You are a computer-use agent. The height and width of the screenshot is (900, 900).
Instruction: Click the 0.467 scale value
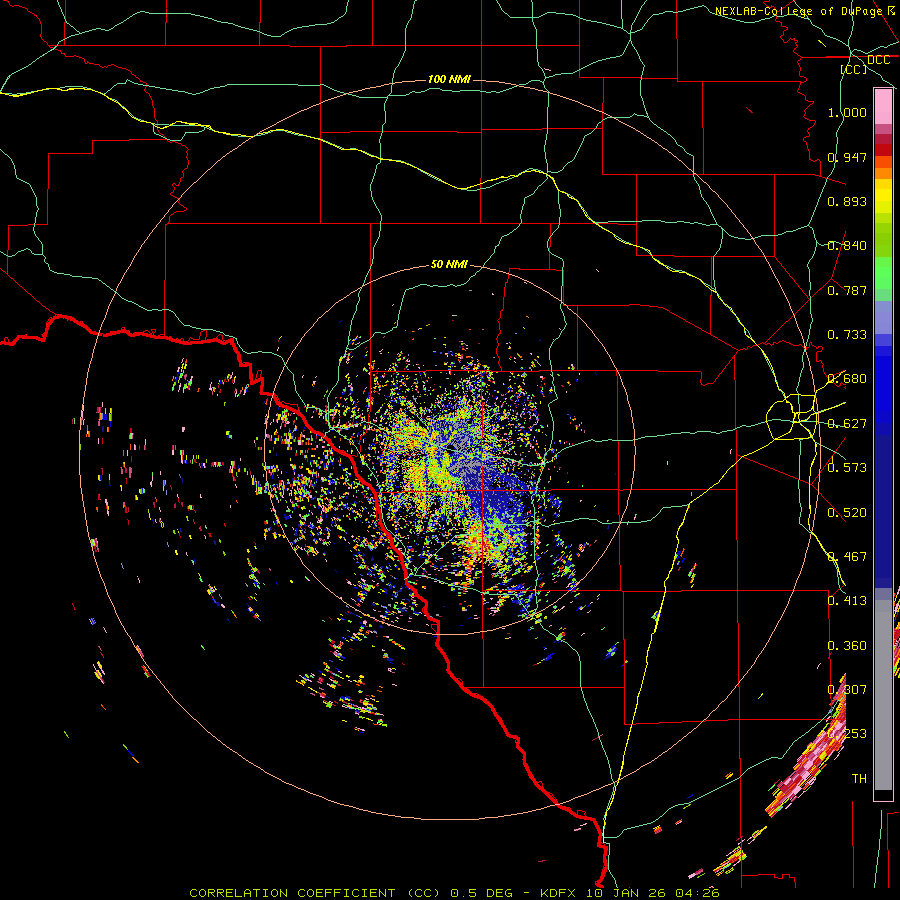pos(847,557)
